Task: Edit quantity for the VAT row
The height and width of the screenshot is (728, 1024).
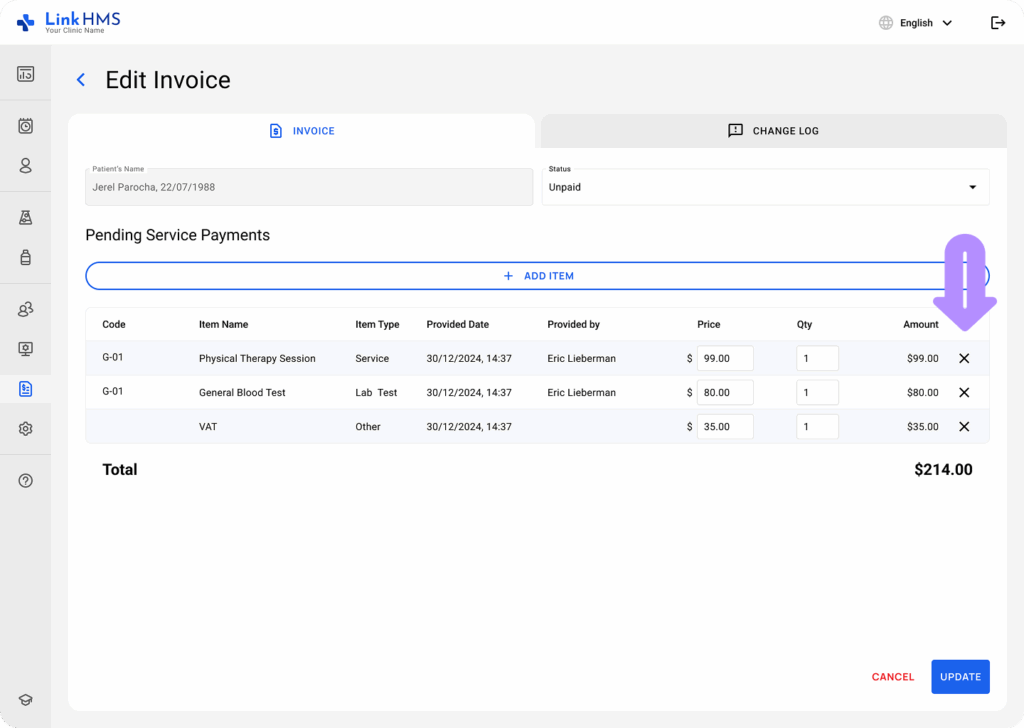Action: (x=817, y=426)
